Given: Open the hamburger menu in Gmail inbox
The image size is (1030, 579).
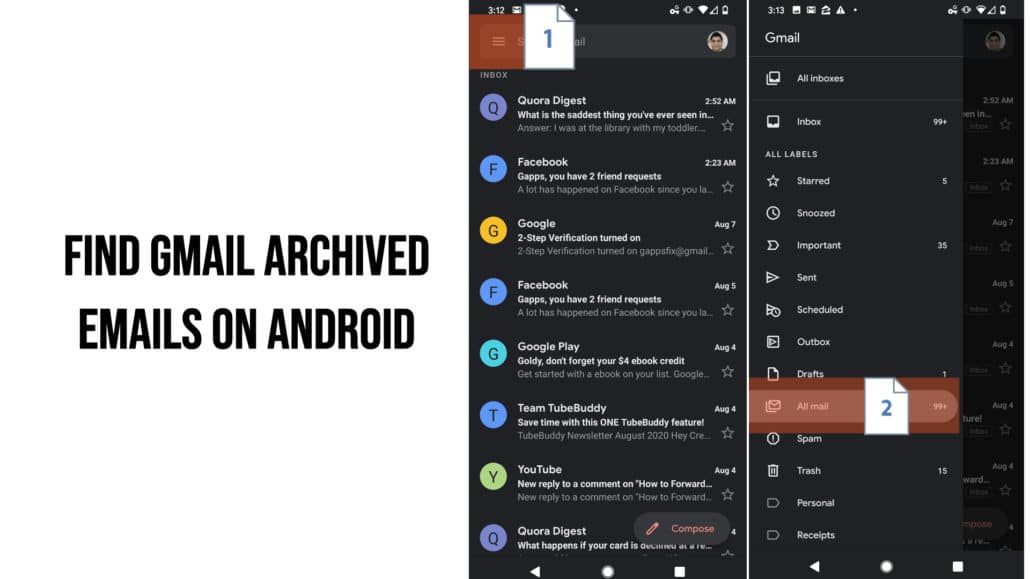Looking at the screenshot, I should [498, 41].
